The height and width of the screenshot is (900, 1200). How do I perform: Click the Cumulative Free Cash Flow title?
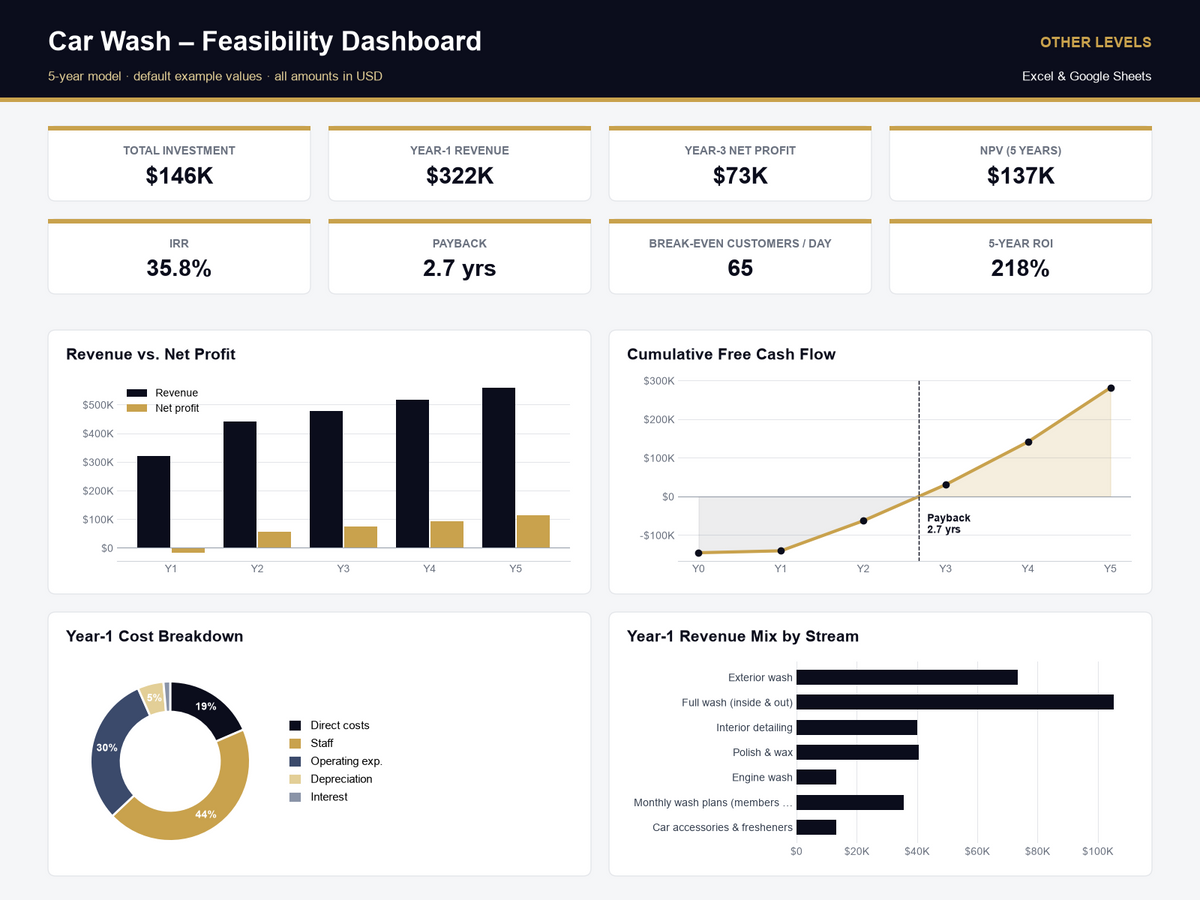pos(731,354)
